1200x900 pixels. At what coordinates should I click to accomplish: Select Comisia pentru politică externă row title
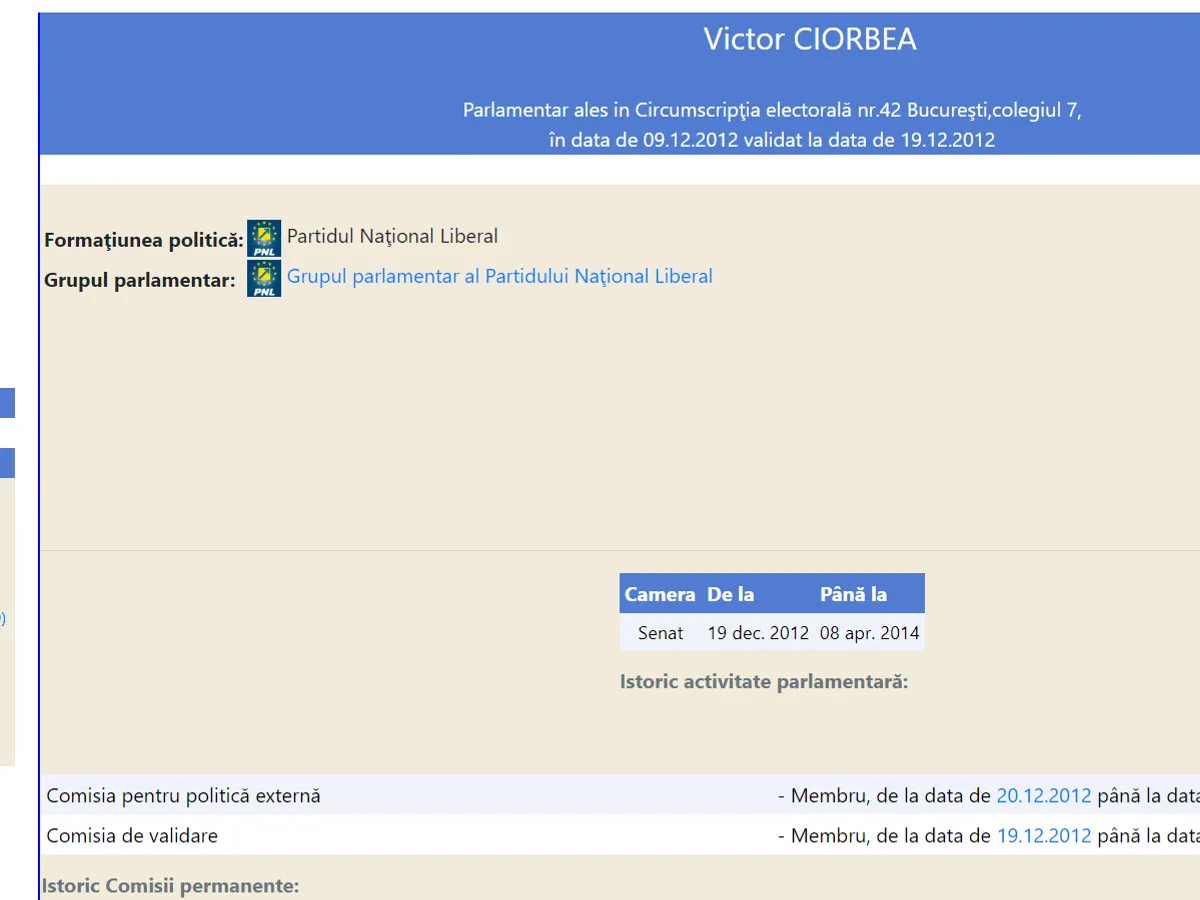[184, 796]
